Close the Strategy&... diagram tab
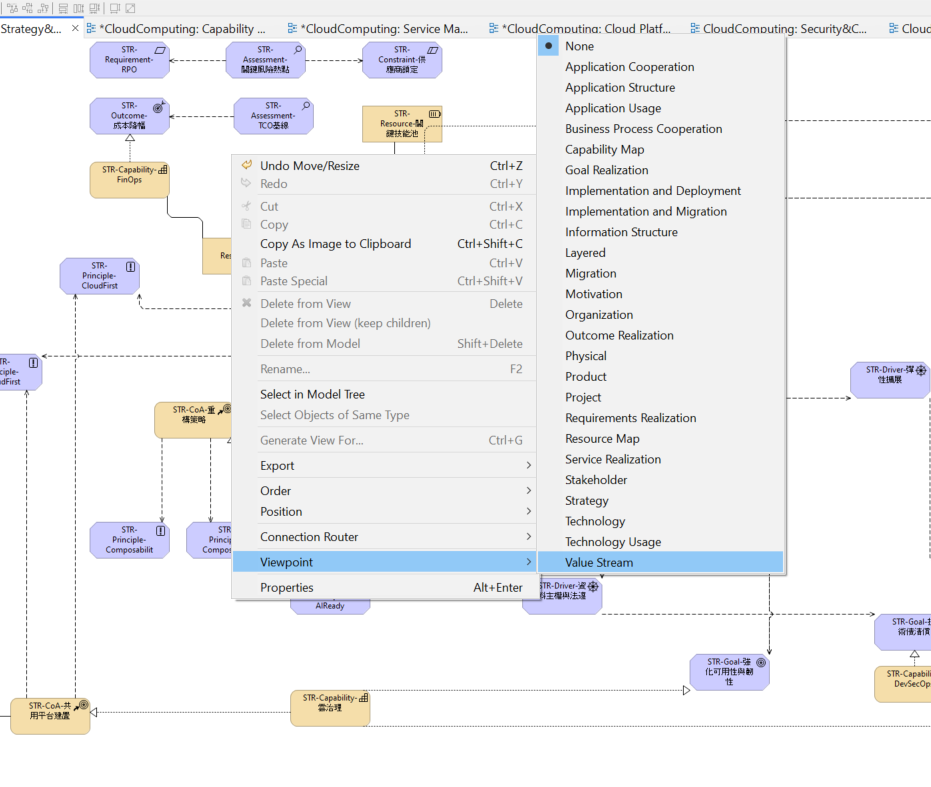This screenshot has height=787, width=931. [x=75, y=28]
